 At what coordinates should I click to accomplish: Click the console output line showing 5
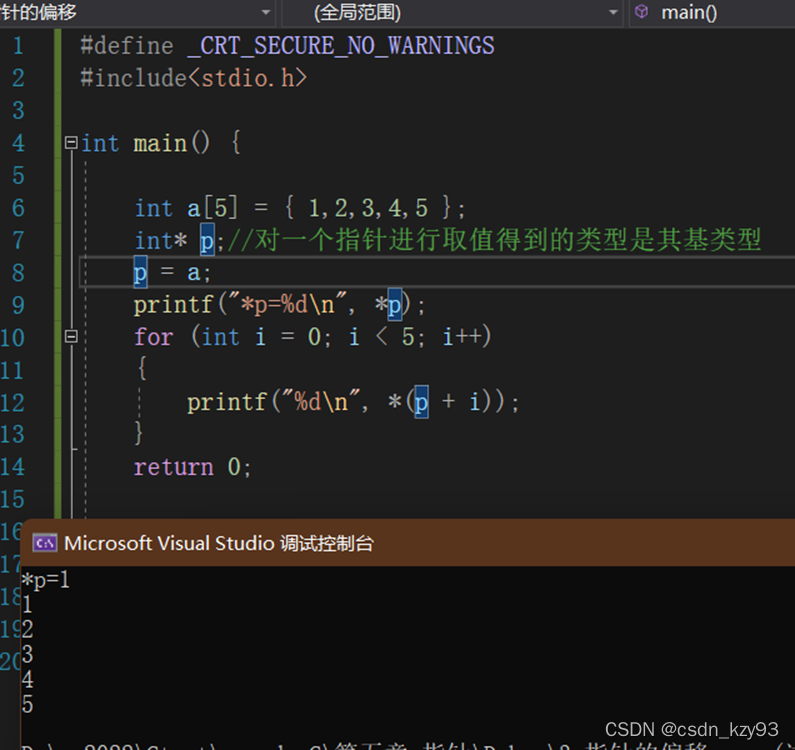pos(28,704)
